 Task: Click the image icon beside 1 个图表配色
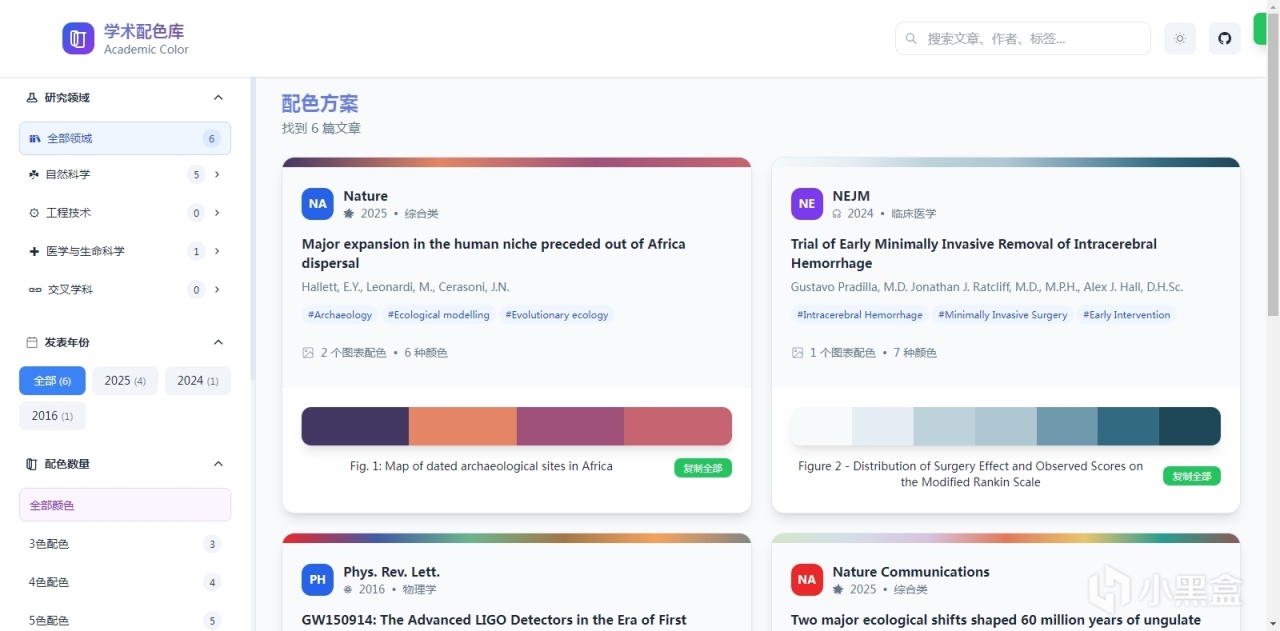coord(797,353)
